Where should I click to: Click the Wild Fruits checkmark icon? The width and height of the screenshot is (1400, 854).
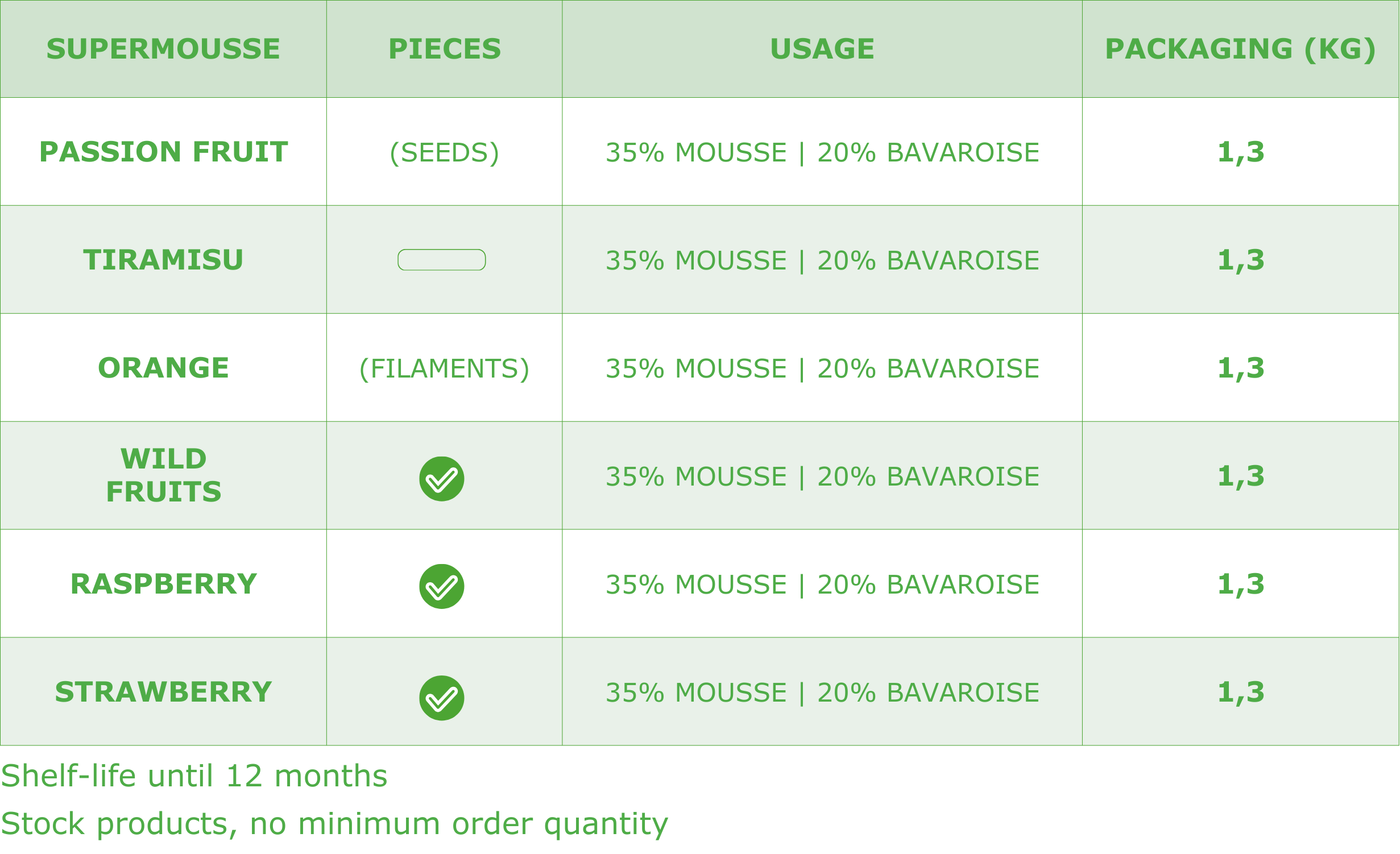pos(441,479)
